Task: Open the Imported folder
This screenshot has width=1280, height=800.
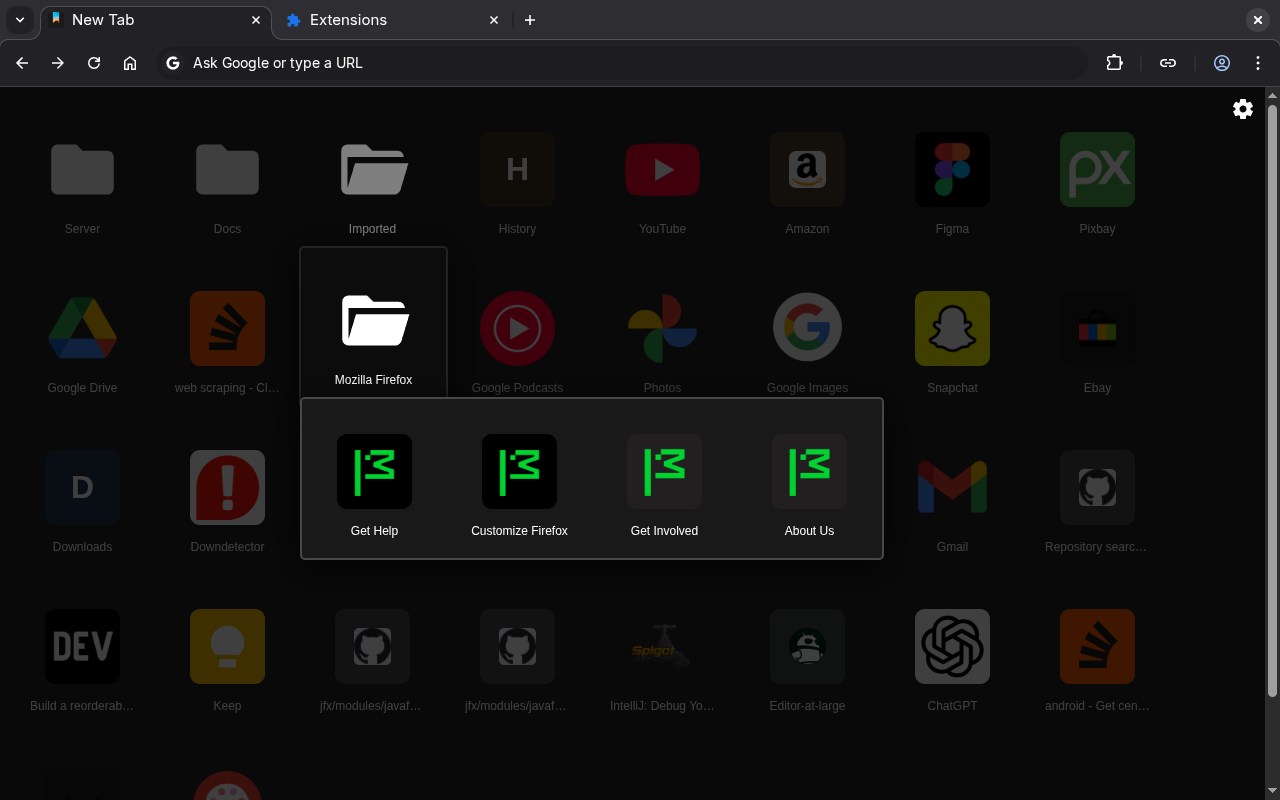Action: click(x=372, y=183)
